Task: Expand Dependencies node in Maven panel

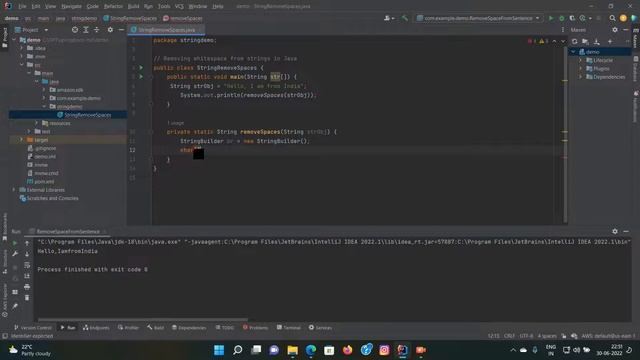Action: click(x=580, y=77)
